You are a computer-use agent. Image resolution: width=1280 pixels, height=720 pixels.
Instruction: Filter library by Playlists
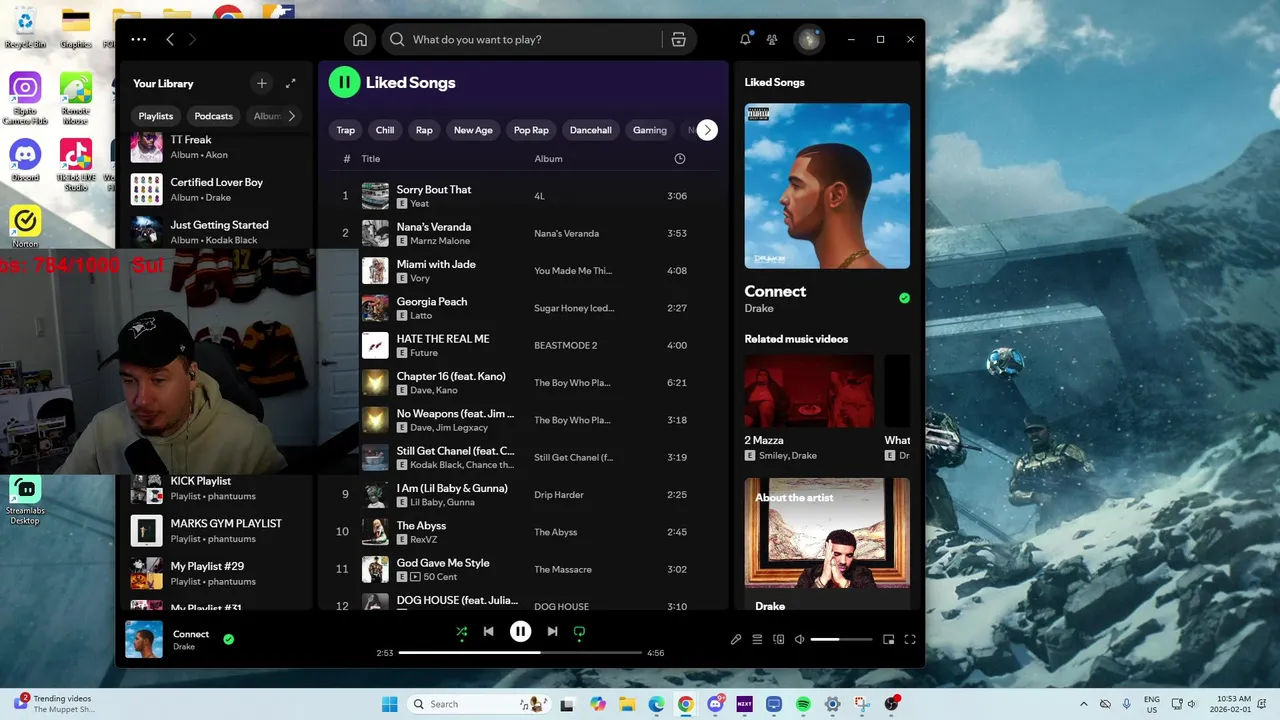click(156, 116)
